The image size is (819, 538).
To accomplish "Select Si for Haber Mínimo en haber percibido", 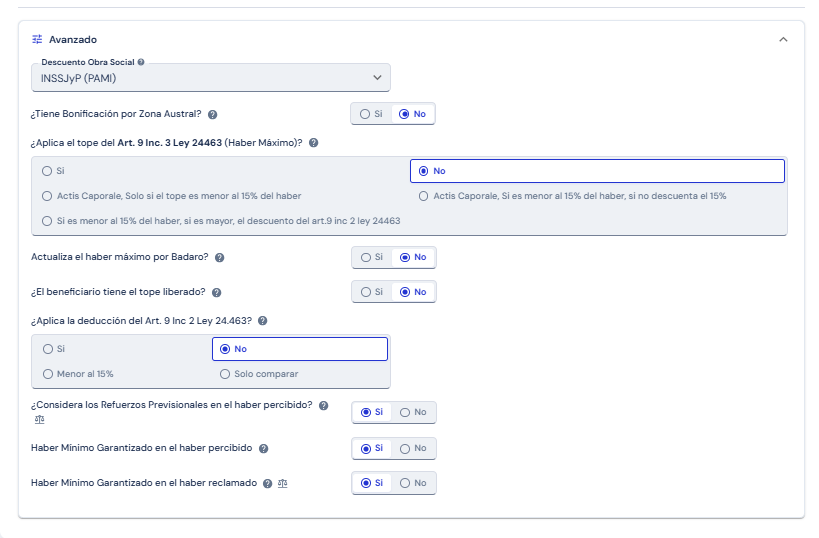I will (372, 448).
